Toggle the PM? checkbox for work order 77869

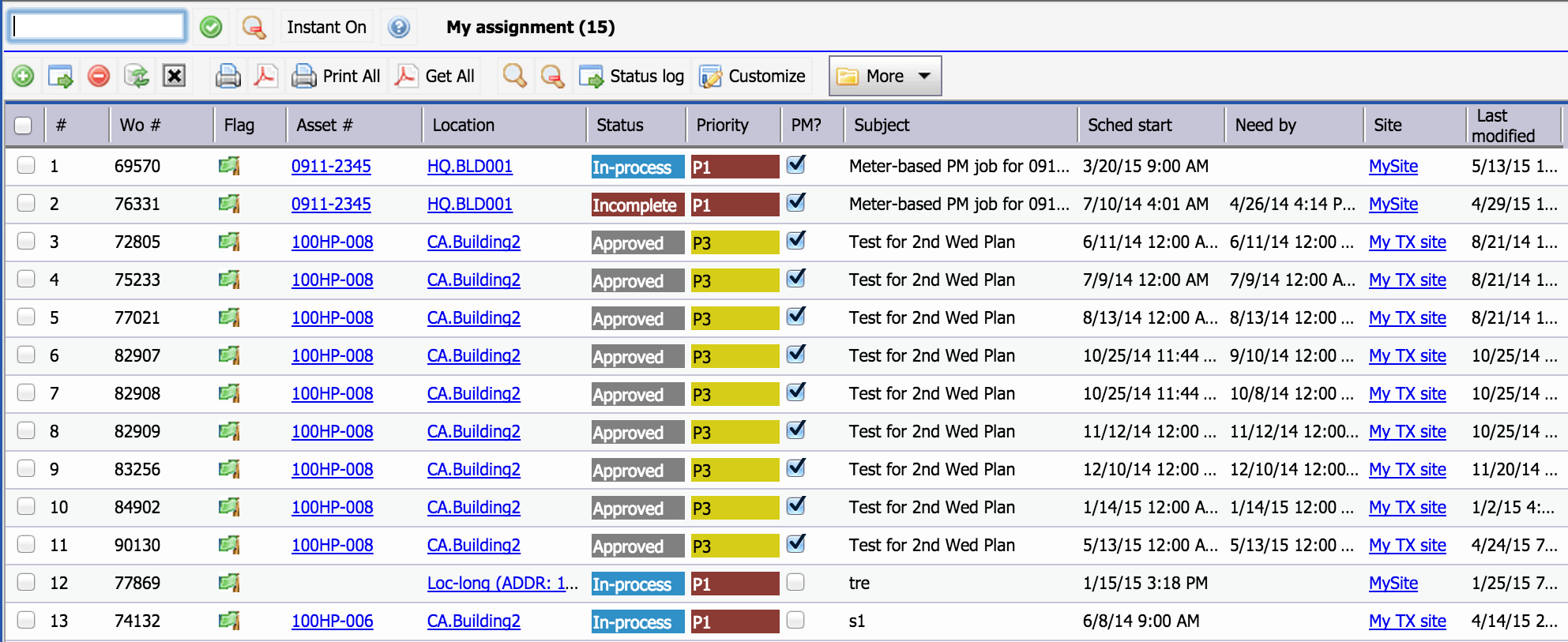(x=795, y=582)
